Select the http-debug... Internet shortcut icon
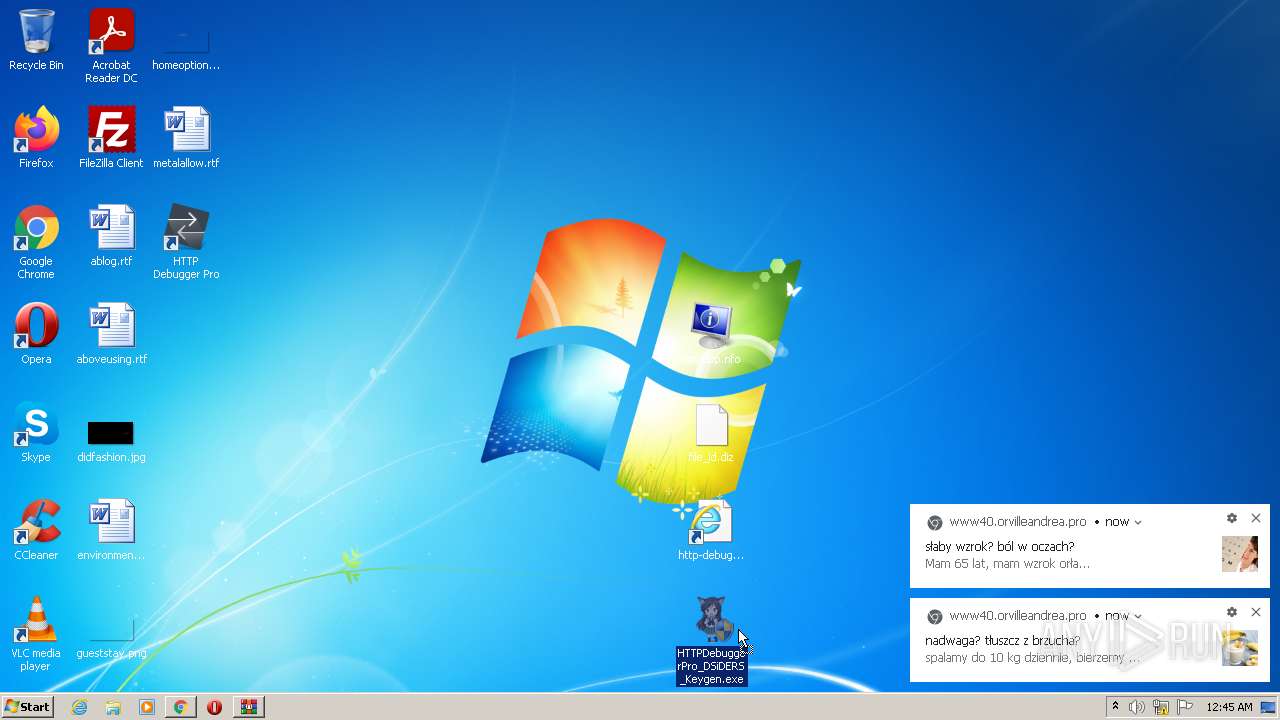 coord(711,530)
